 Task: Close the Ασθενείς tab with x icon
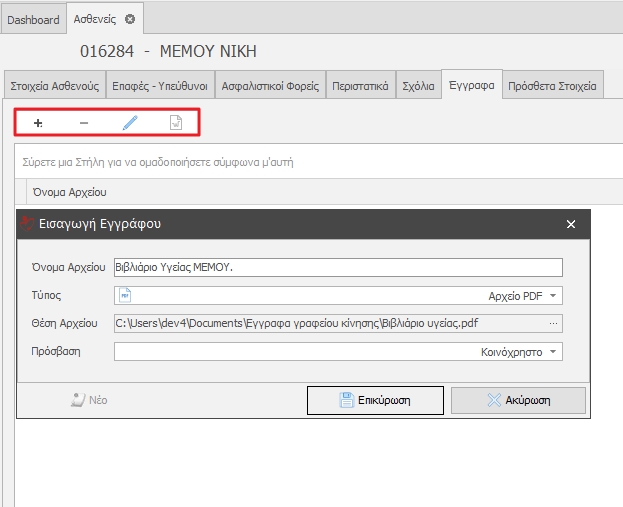tap(130, 19)
